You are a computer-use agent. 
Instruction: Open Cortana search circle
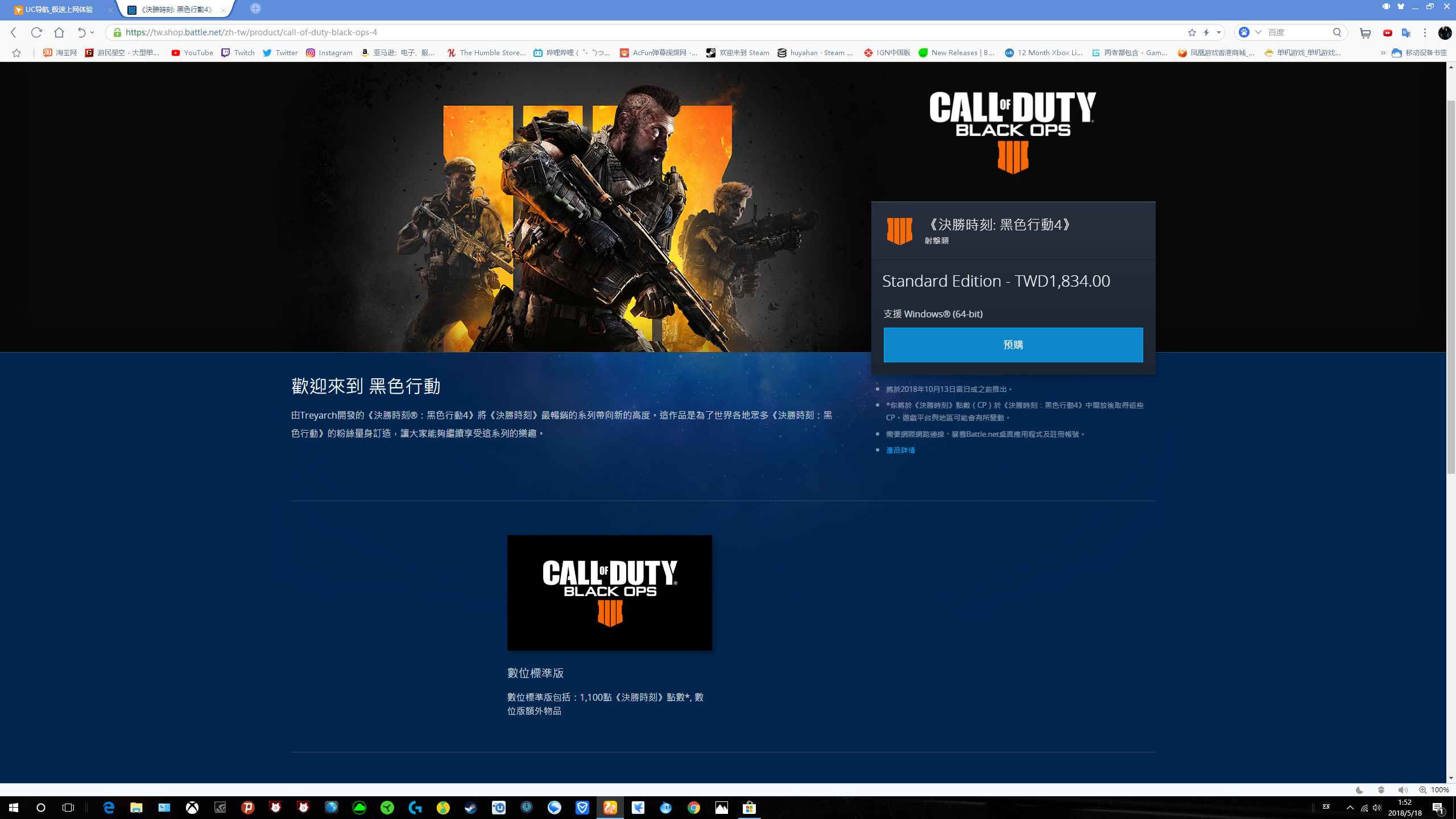click(41, 808)
